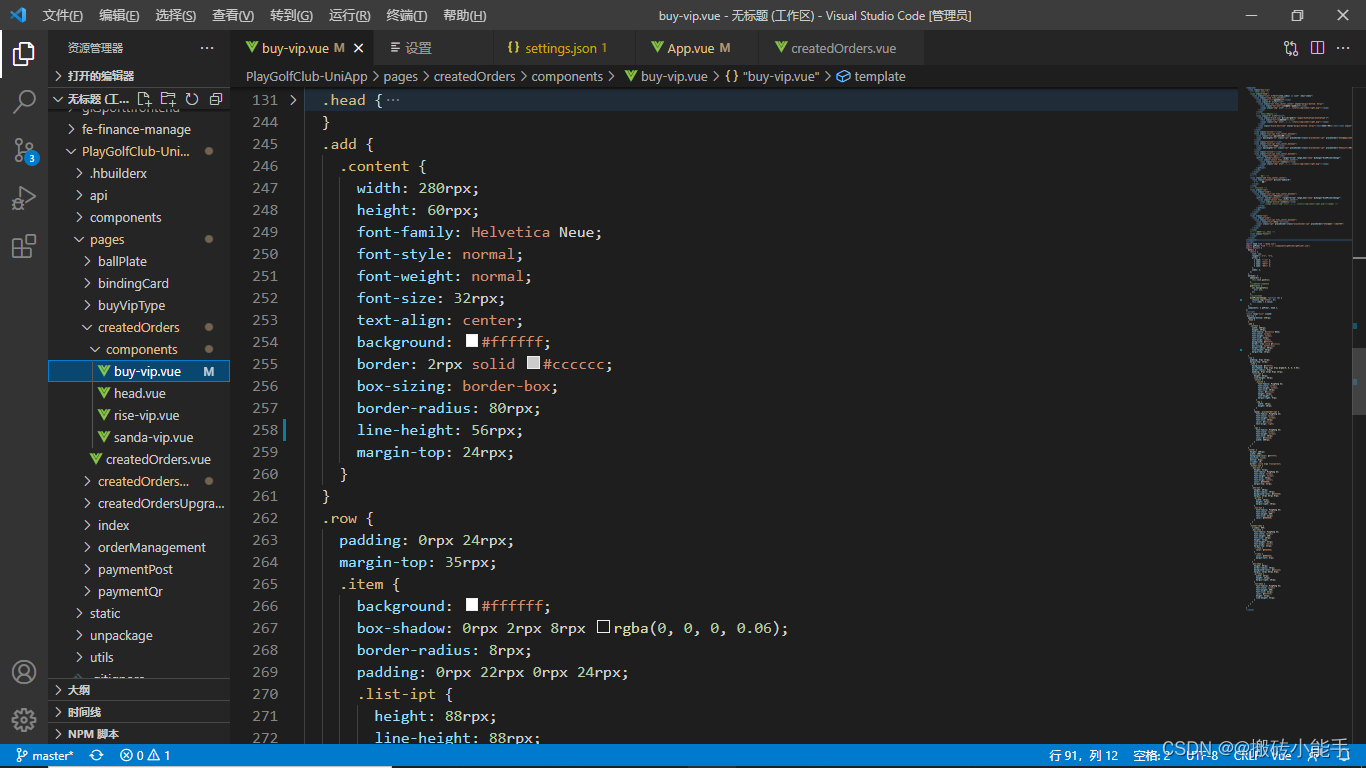Click the sync changes icon in status bar
Image resolution: width=1366 pixels, height=768 pixels.
coord(97,756)
